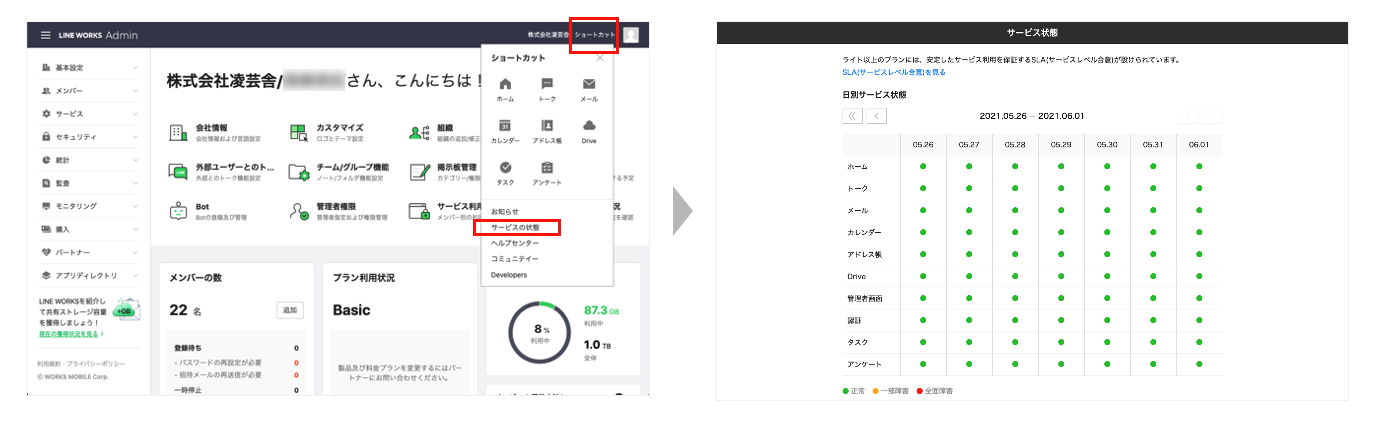1377x425 pixels.
Task: Expand the 統計 sidebar chevron
Action: click(x=134, y=159)
